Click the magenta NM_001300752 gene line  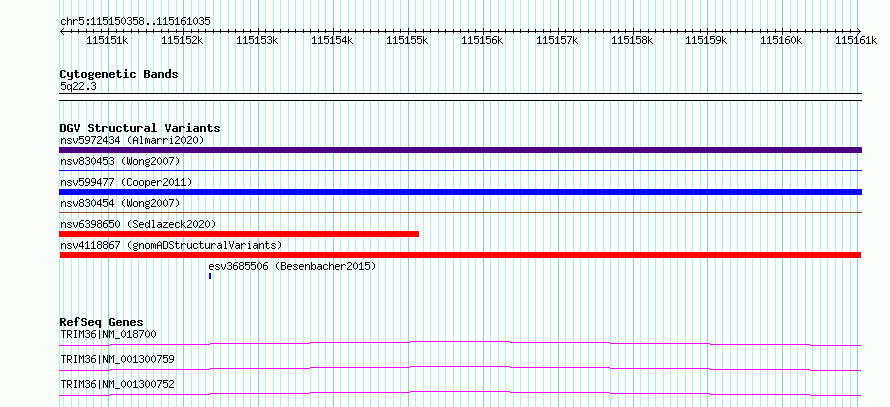point(460,393)
